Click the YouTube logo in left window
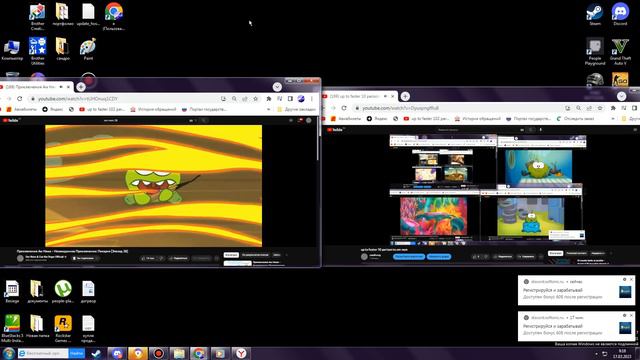This screenshot has height=360, width=640. (11, 120)
